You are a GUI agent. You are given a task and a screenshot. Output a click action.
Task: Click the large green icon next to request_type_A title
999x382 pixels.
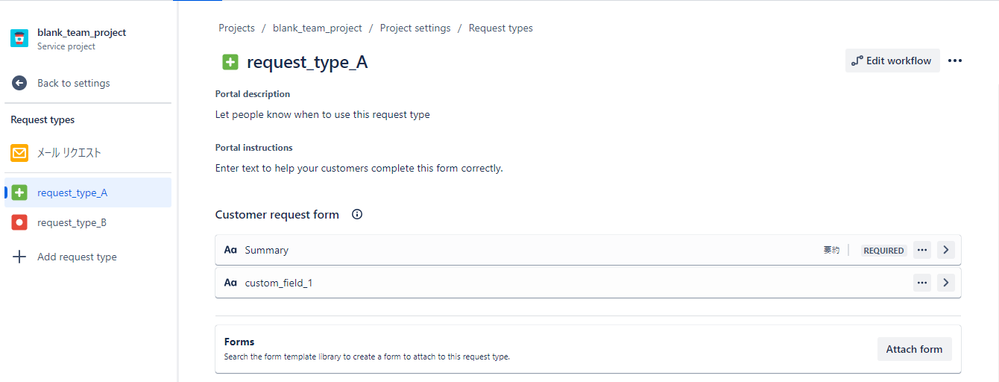point(230,62)
